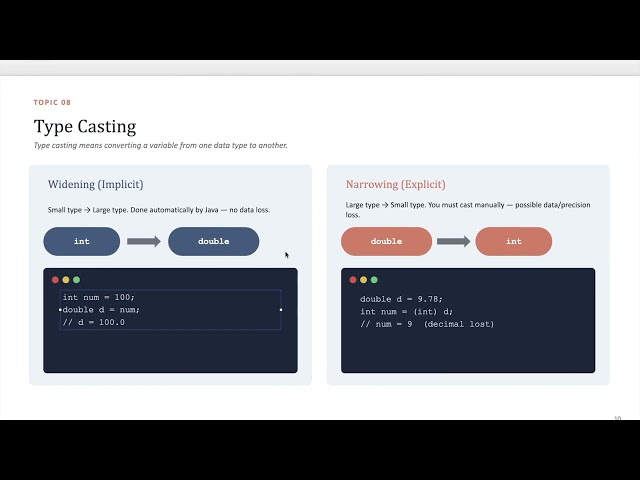Click the "Narrowing (Explicit)" heading
The image size is (640, 480).
click(396, 184)
